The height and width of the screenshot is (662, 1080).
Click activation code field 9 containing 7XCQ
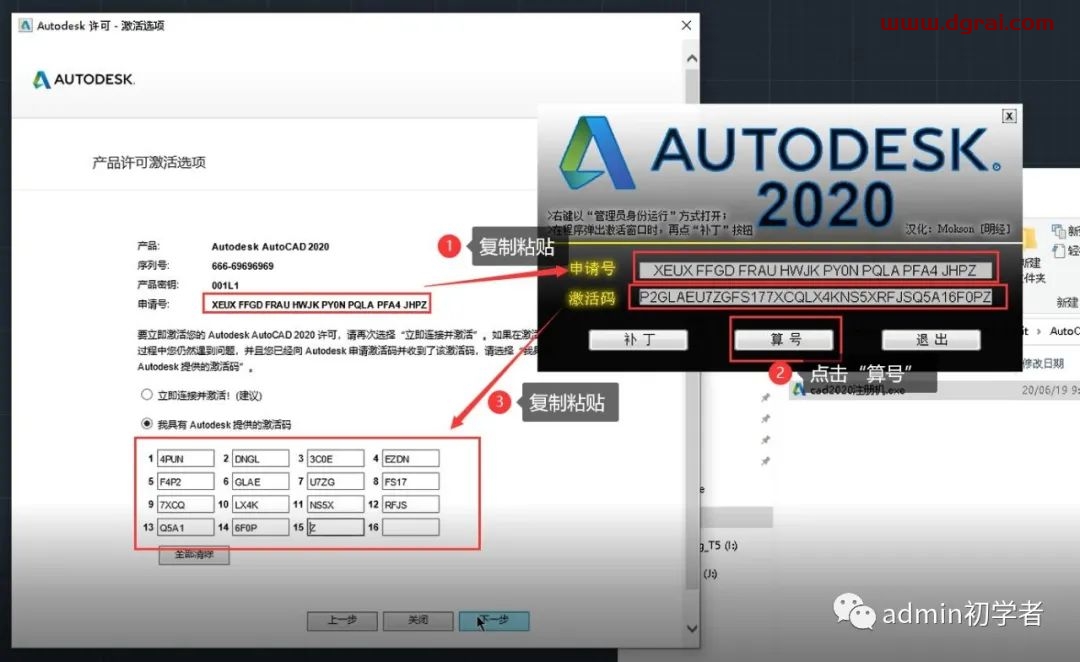point(185,504)
